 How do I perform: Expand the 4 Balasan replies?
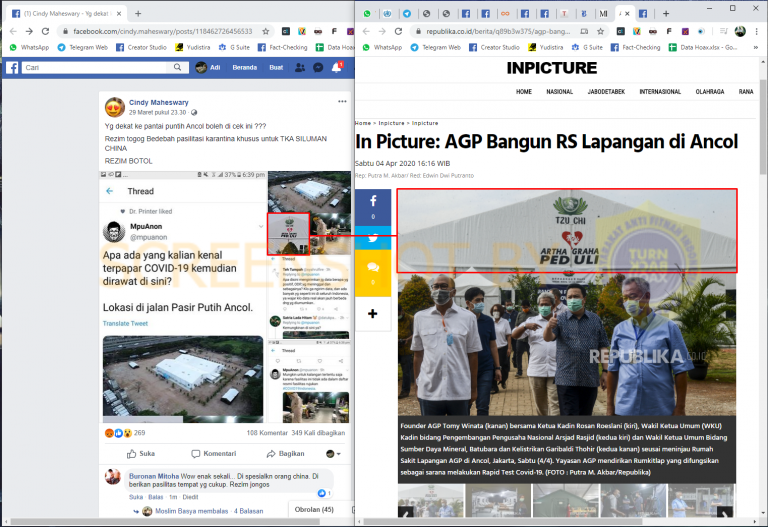coord(248,511)
